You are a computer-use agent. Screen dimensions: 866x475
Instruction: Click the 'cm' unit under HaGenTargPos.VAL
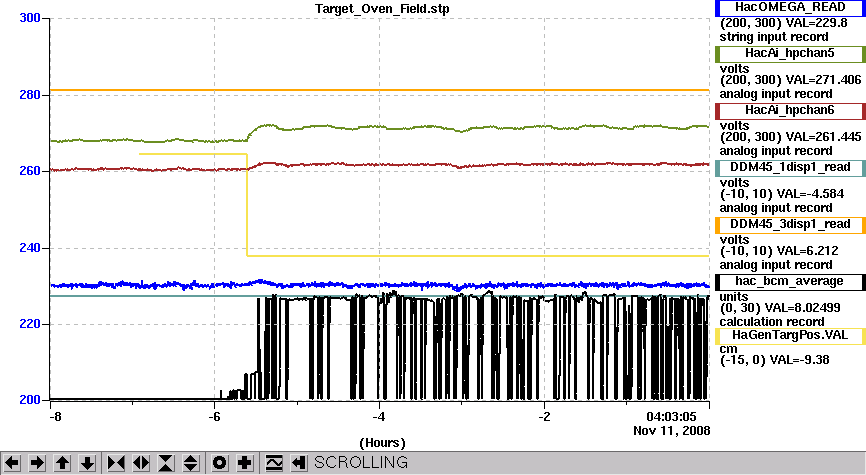(728, 349)
